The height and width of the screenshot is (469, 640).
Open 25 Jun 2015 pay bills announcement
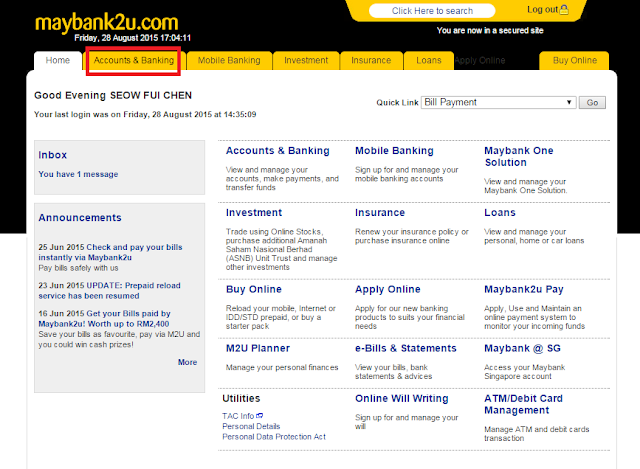pyautogui.click(x=110, y=252)
